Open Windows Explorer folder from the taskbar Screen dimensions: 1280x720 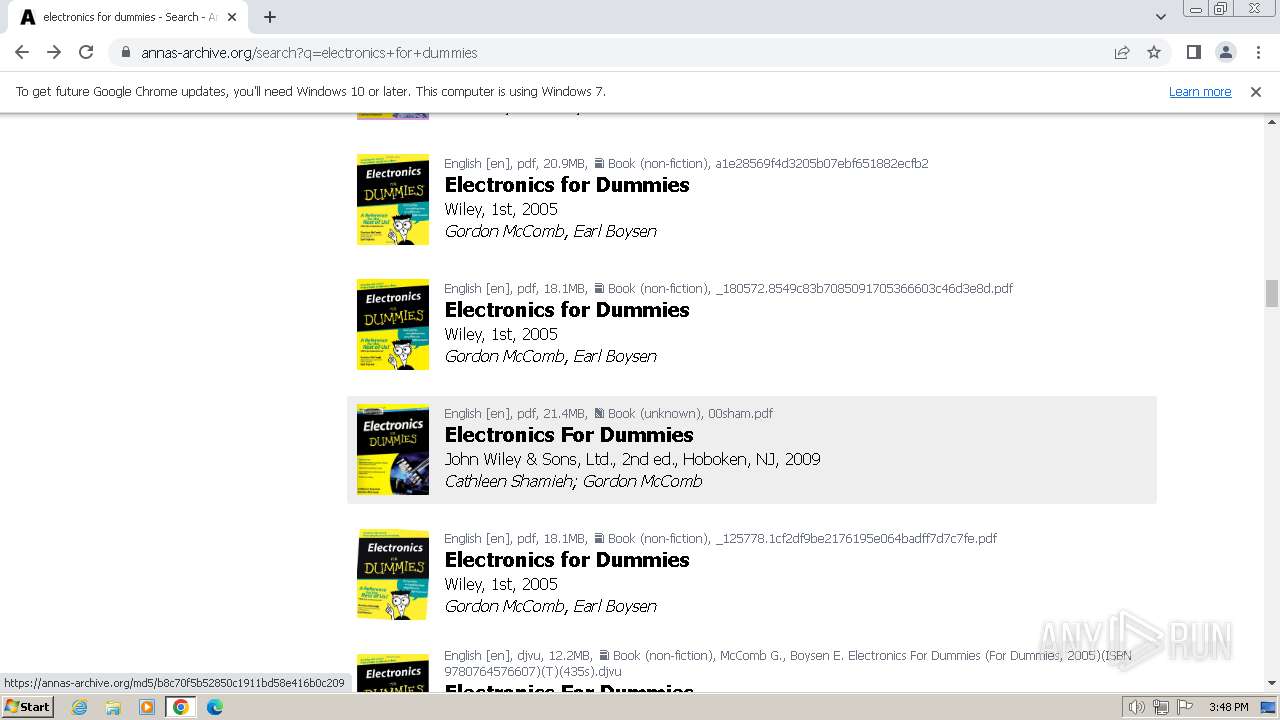pos(113,707)
